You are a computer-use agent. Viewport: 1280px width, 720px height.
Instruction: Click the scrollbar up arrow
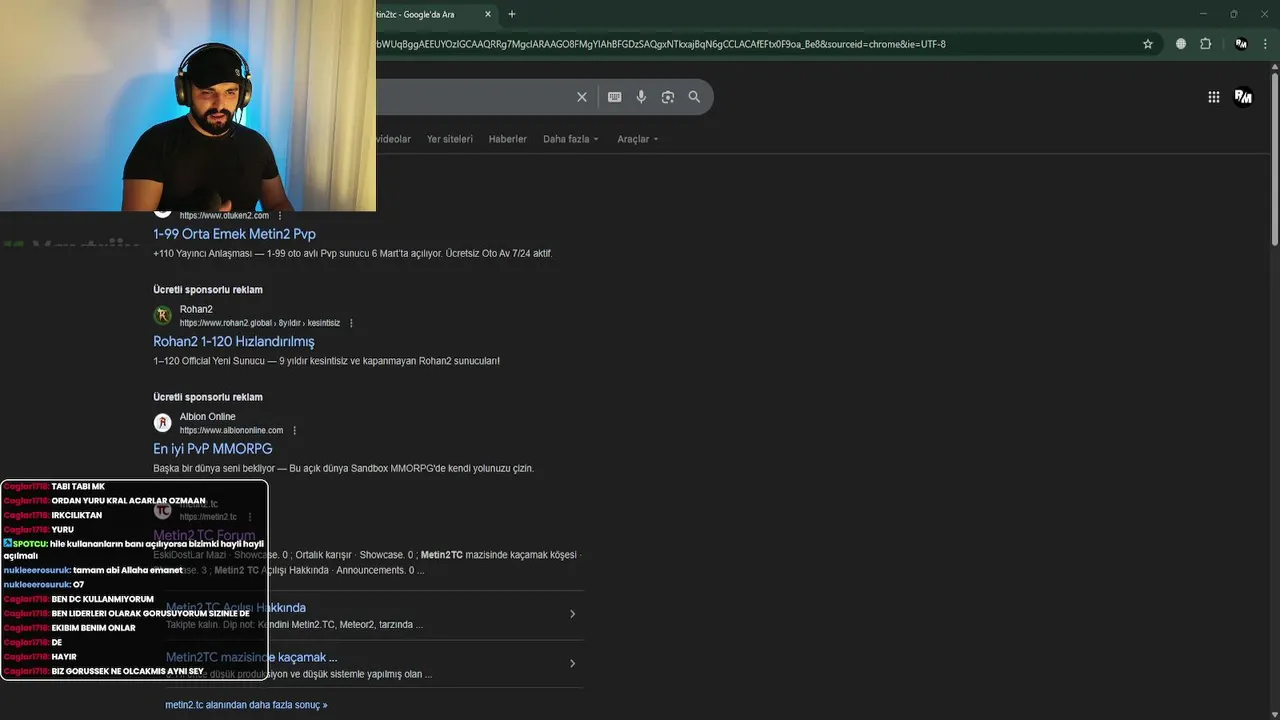(x=1274, y=66)
